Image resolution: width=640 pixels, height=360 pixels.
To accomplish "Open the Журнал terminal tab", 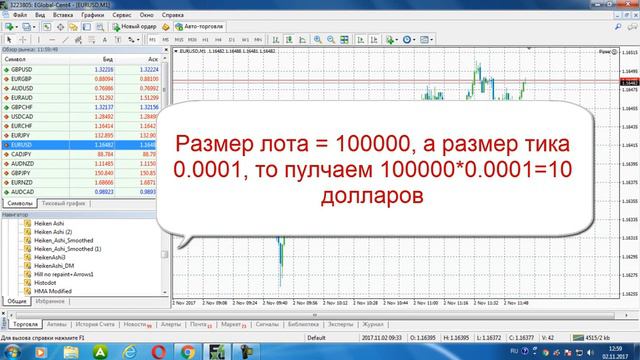I will click(373, 324).
